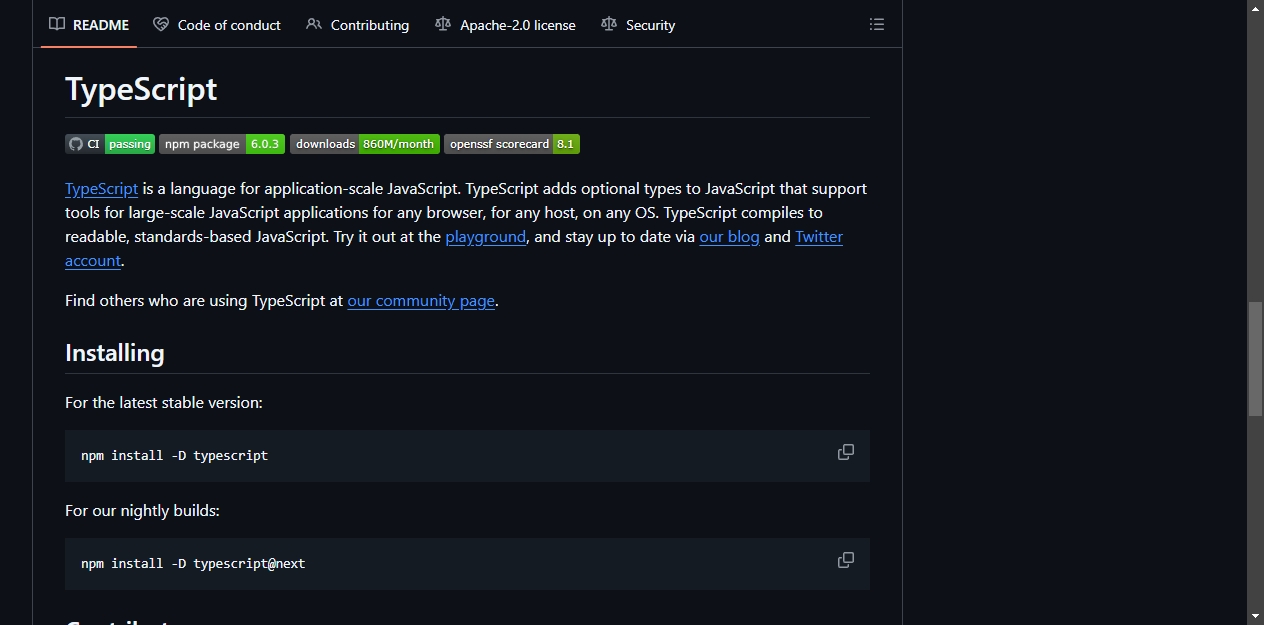Follow the TypeScript link in the intro paragraph
Viewport: 1264px width, 625px height.
click(101, 188)
